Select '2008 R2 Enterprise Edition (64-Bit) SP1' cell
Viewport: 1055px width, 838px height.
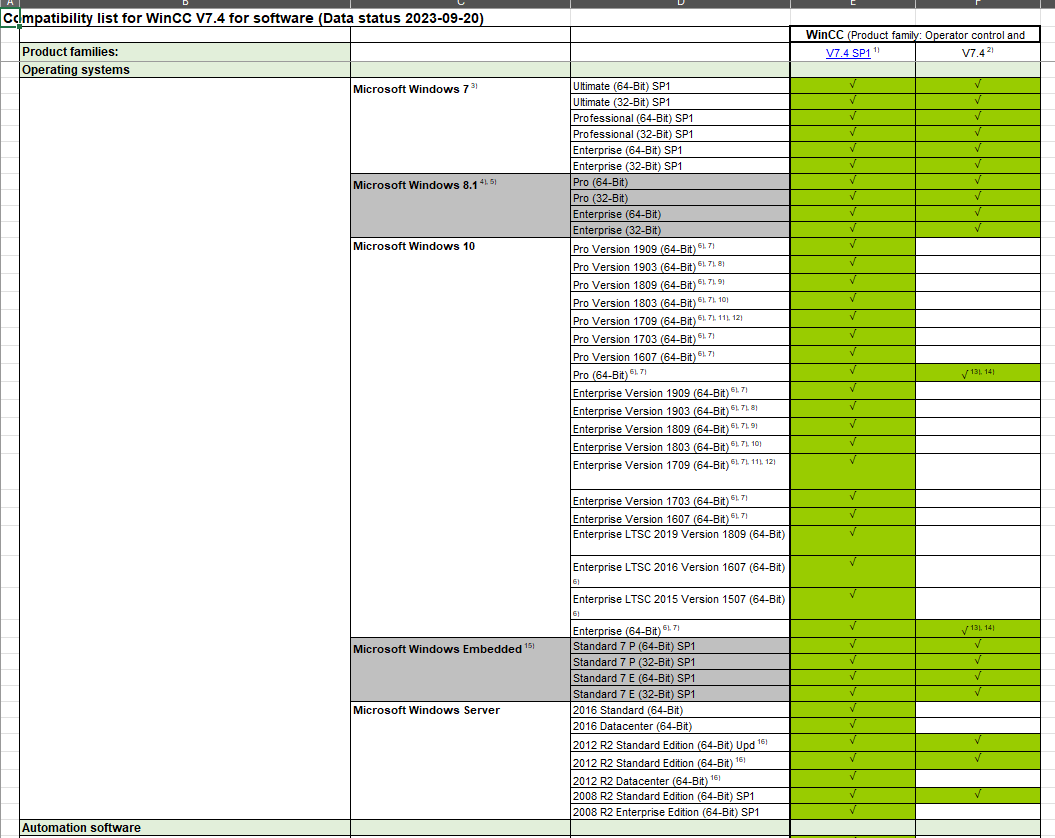point(680,812)
